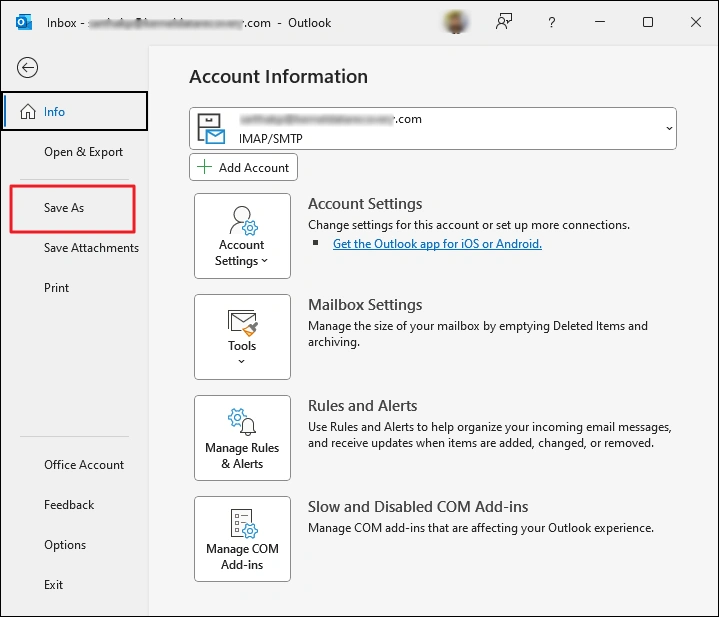Screen dimensions: 719x617
Task: Open the user profile picture
Action: click(456, 22)
